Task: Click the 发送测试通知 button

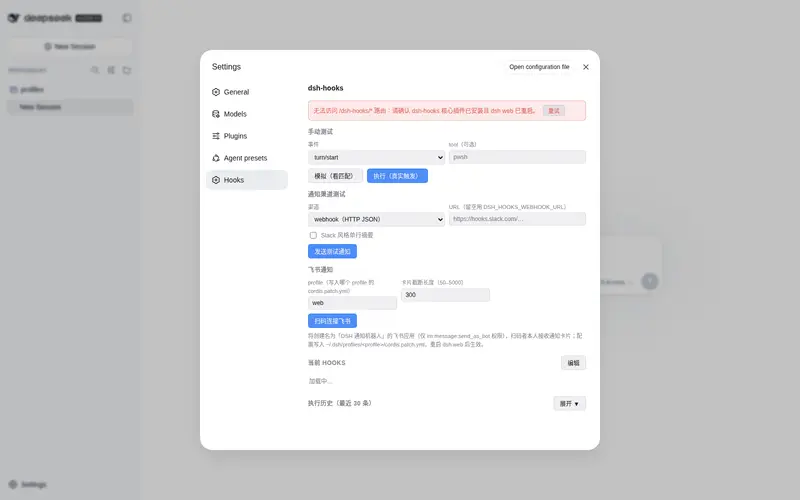Action: click(x=332, y=252)
